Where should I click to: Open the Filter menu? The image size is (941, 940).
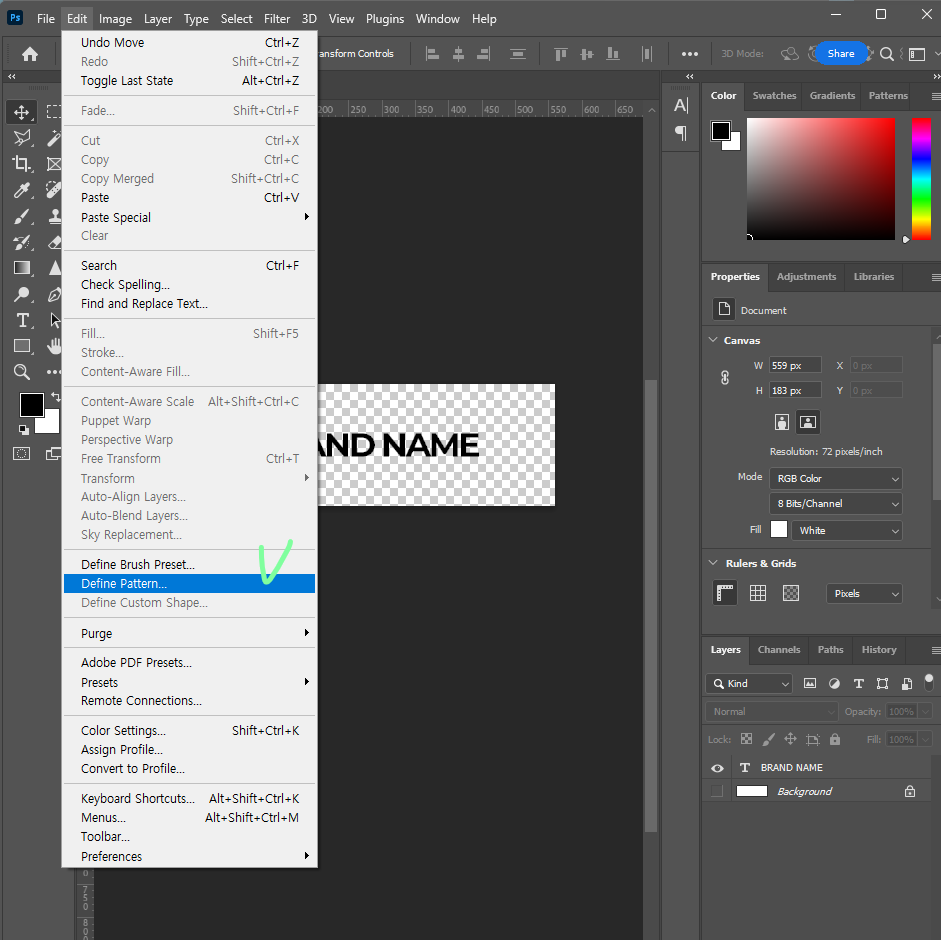(277, 19)
